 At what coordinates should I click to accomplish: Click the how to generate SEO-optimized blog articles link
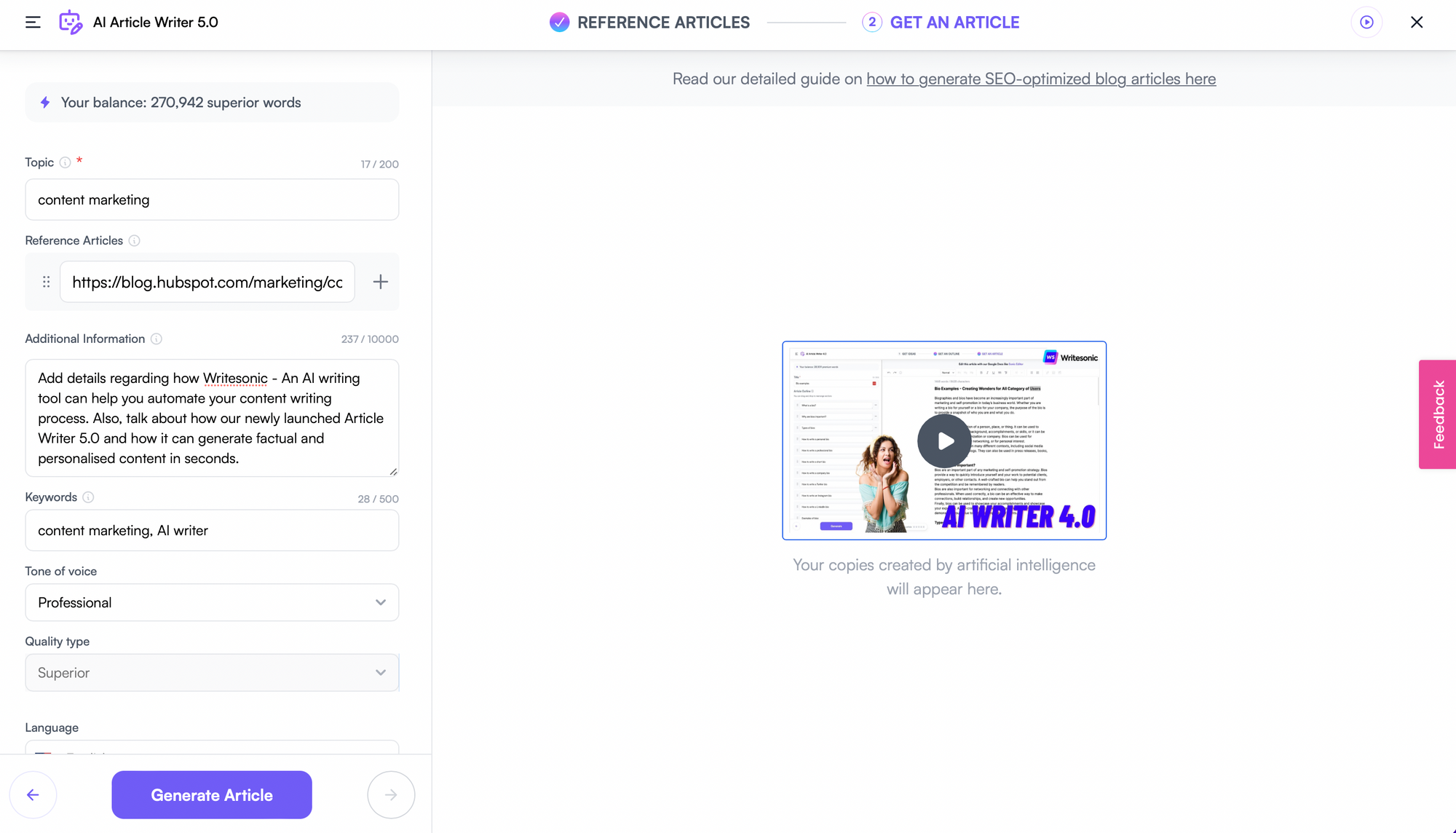1041,79
